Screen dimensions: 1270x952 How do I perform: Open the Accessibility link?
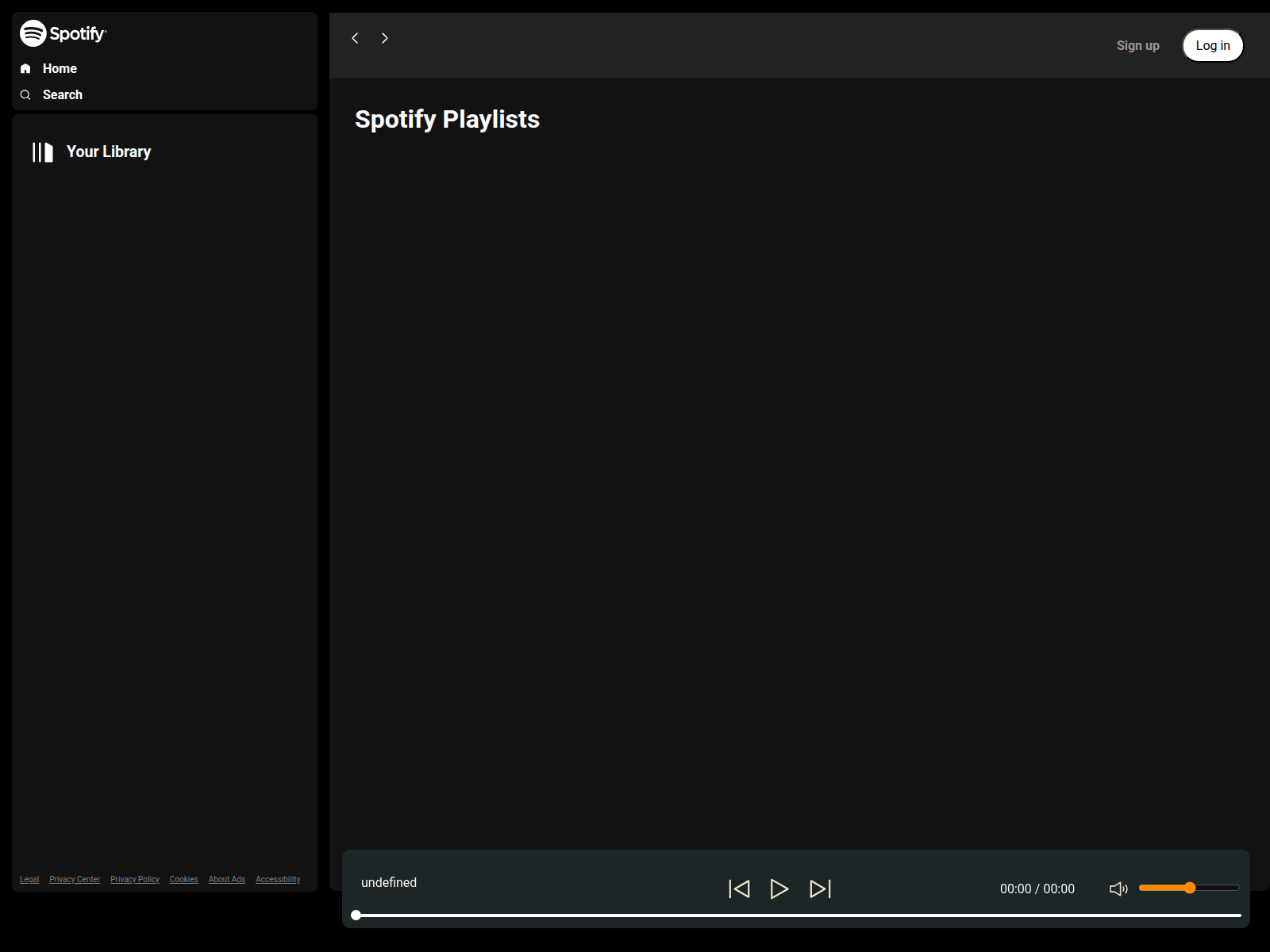point(278,879)
